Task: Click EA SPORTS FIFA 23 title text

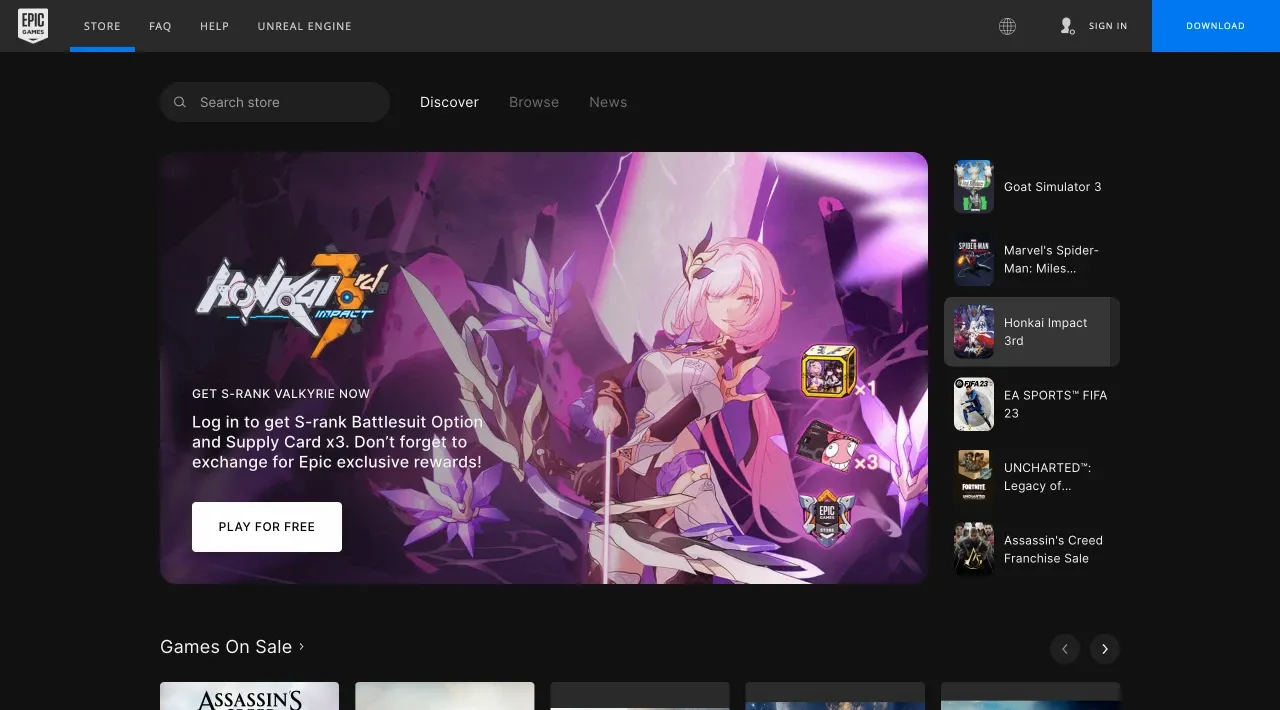Action: 1056,404
